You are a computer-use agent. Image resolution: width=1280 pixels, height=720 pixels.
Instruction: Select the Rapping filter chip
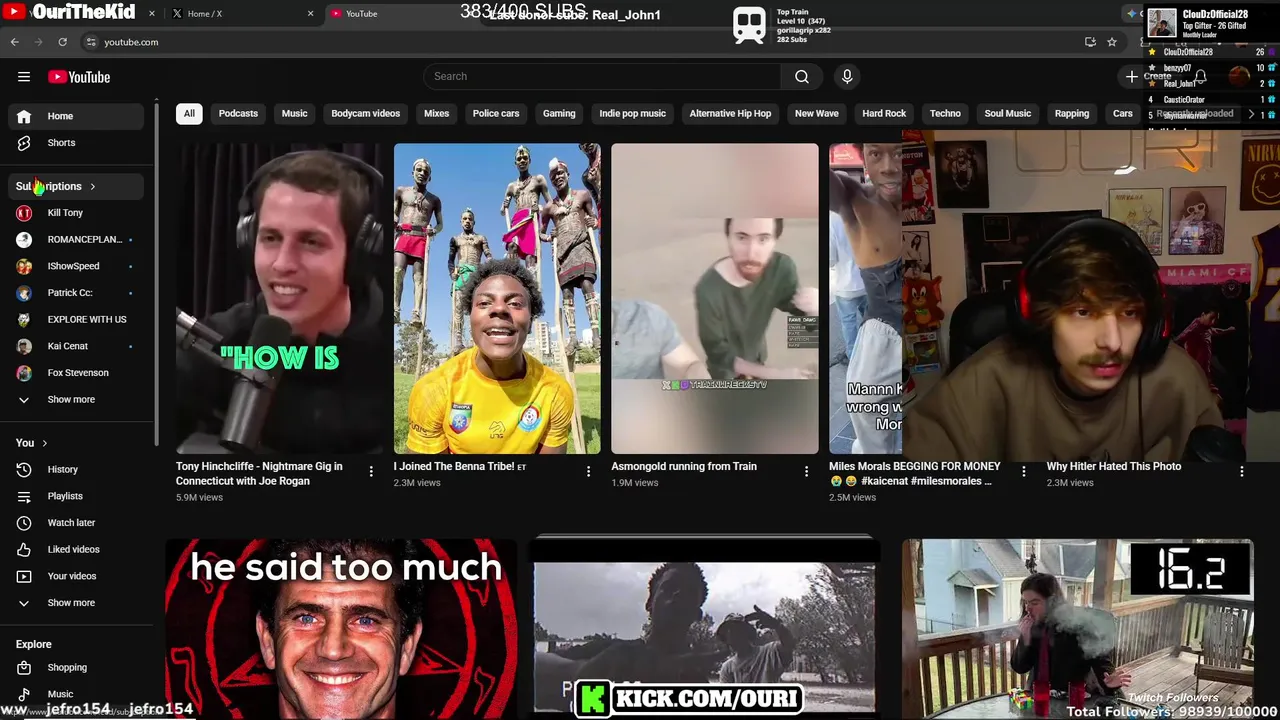1071,114
